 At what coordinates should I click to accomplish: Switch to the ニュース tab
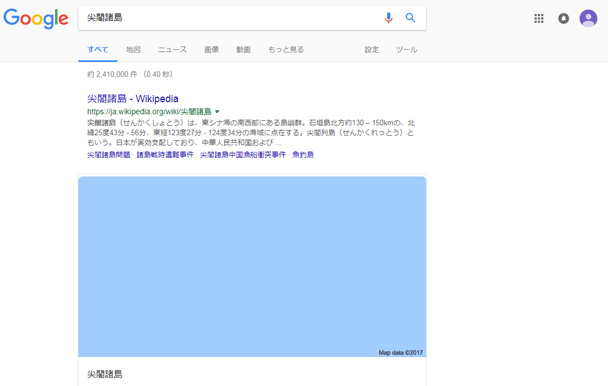pyautogui.click(x=173, y=50)
